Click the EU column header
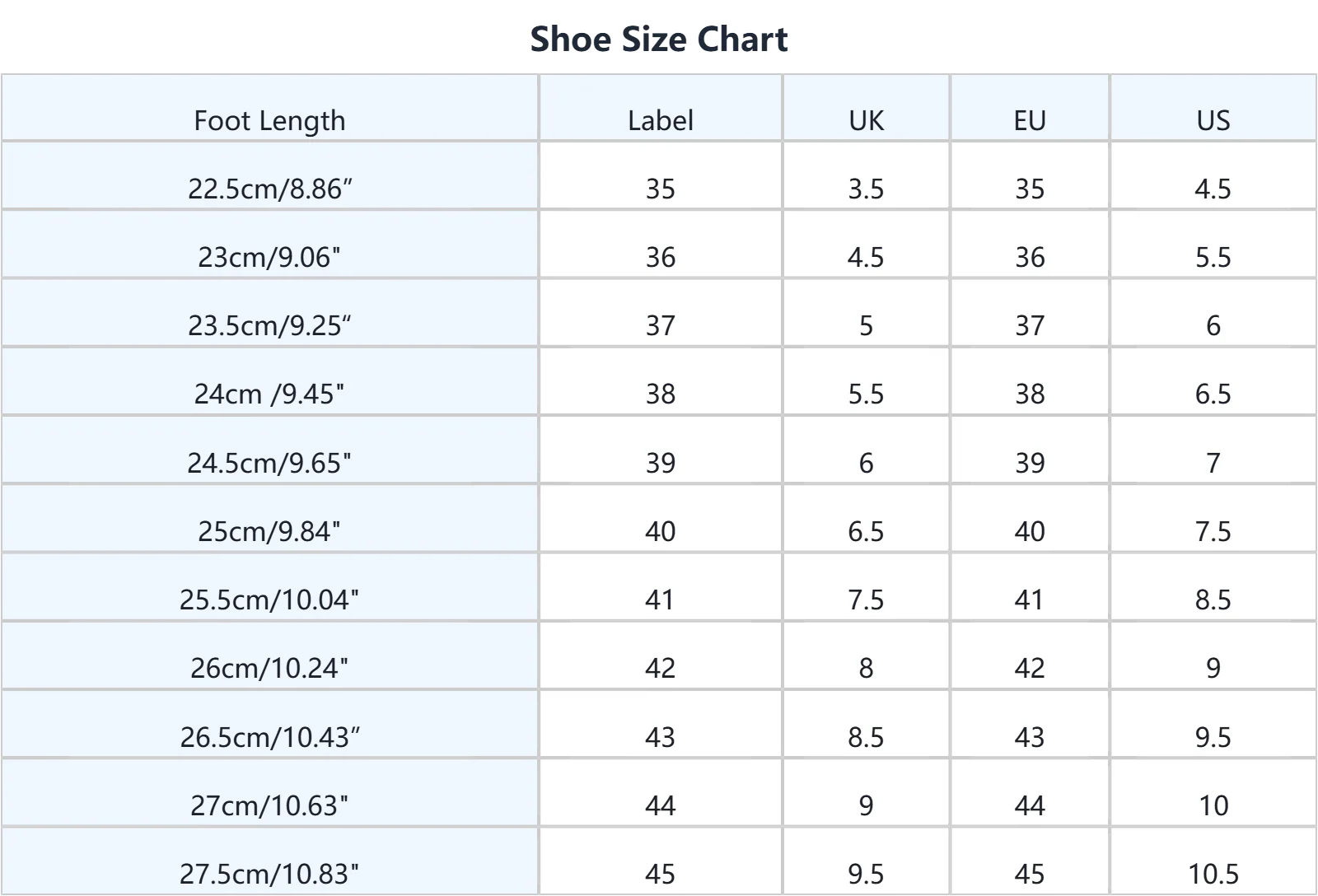The height and width of the screenshot is (896, 1318). click(1030, 120)
